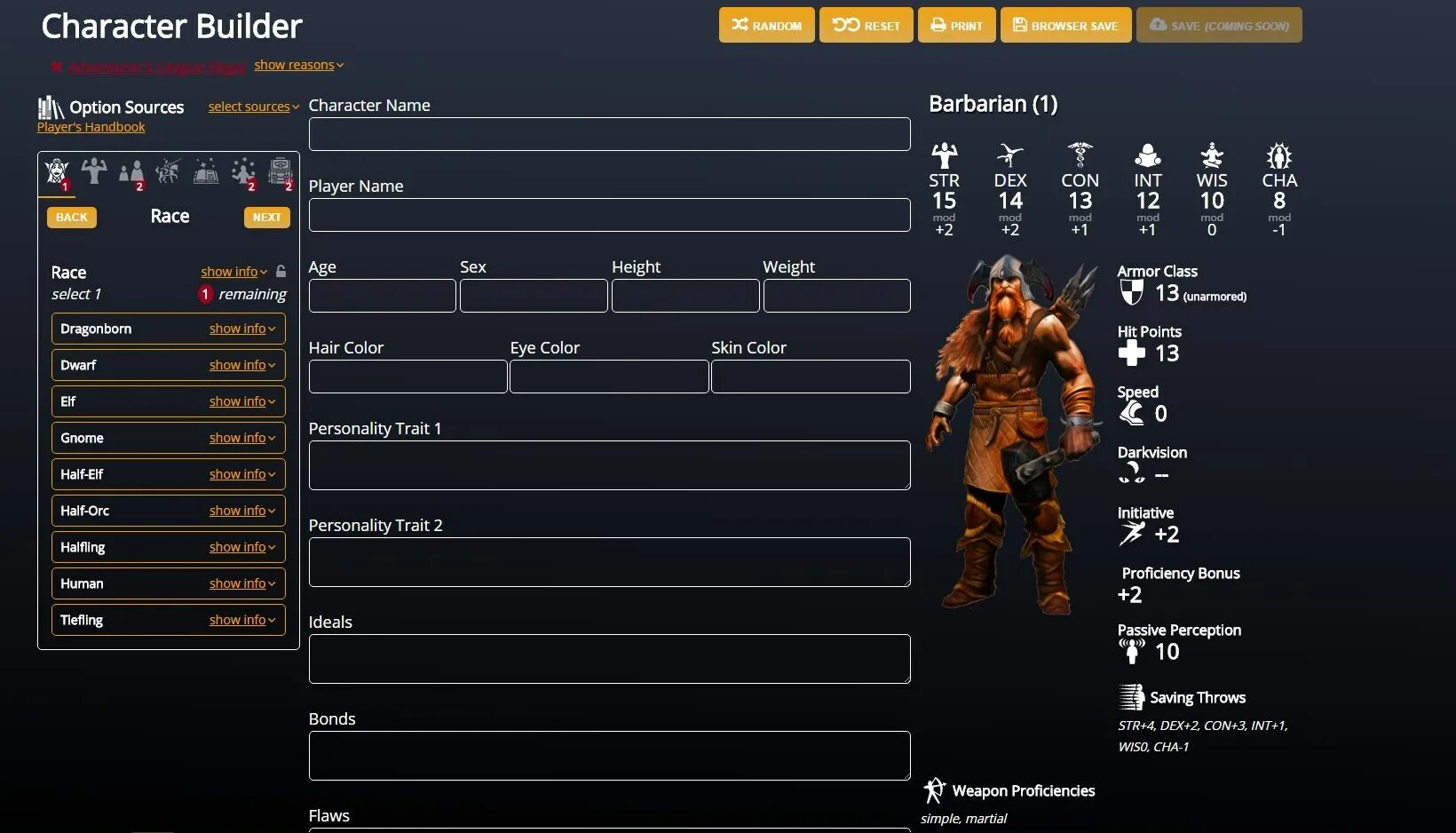Open the Class mounted-knight tab

coord(168,171)
